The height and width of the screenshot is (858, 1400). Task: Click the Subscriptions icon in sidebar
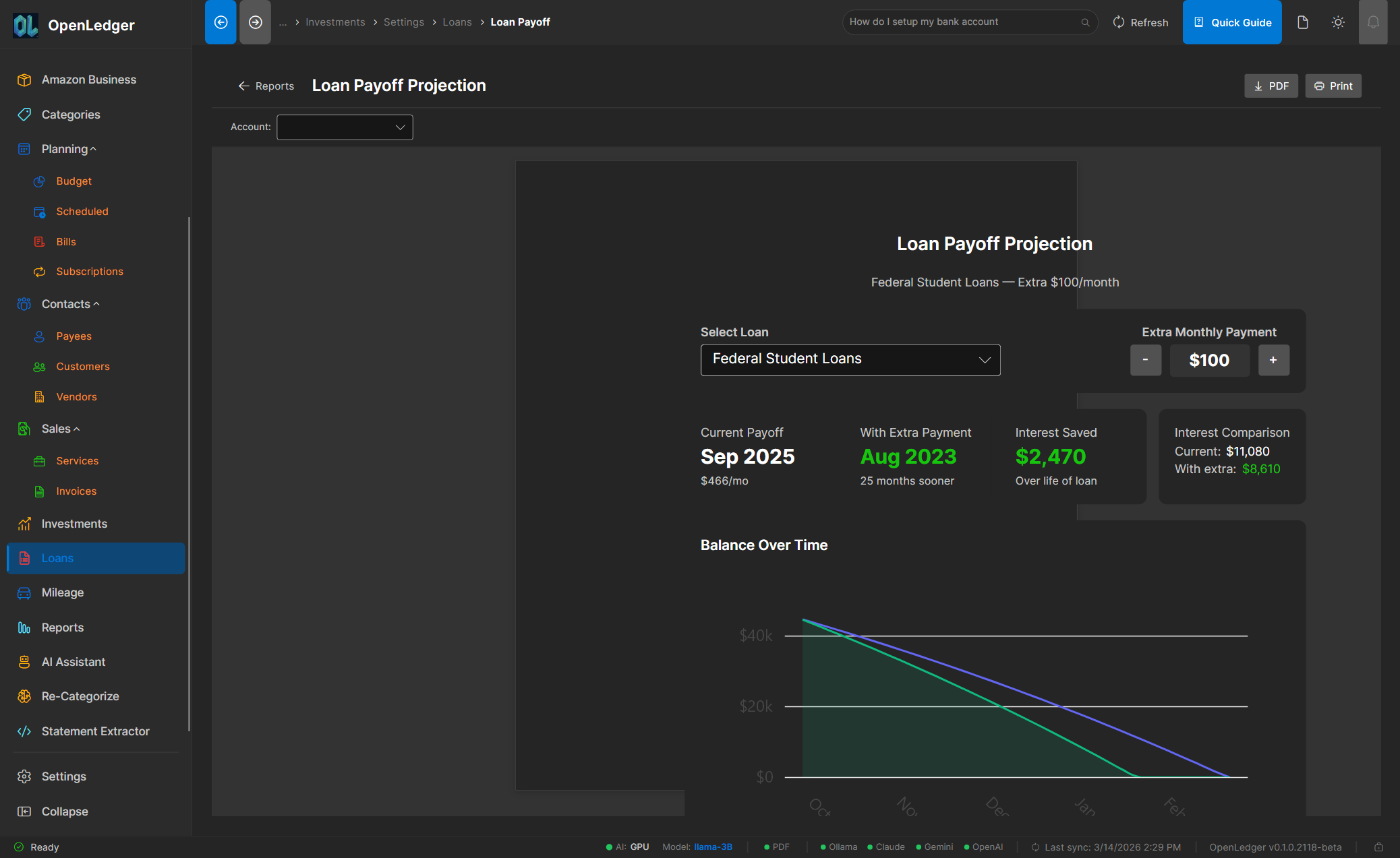point(40,272)
